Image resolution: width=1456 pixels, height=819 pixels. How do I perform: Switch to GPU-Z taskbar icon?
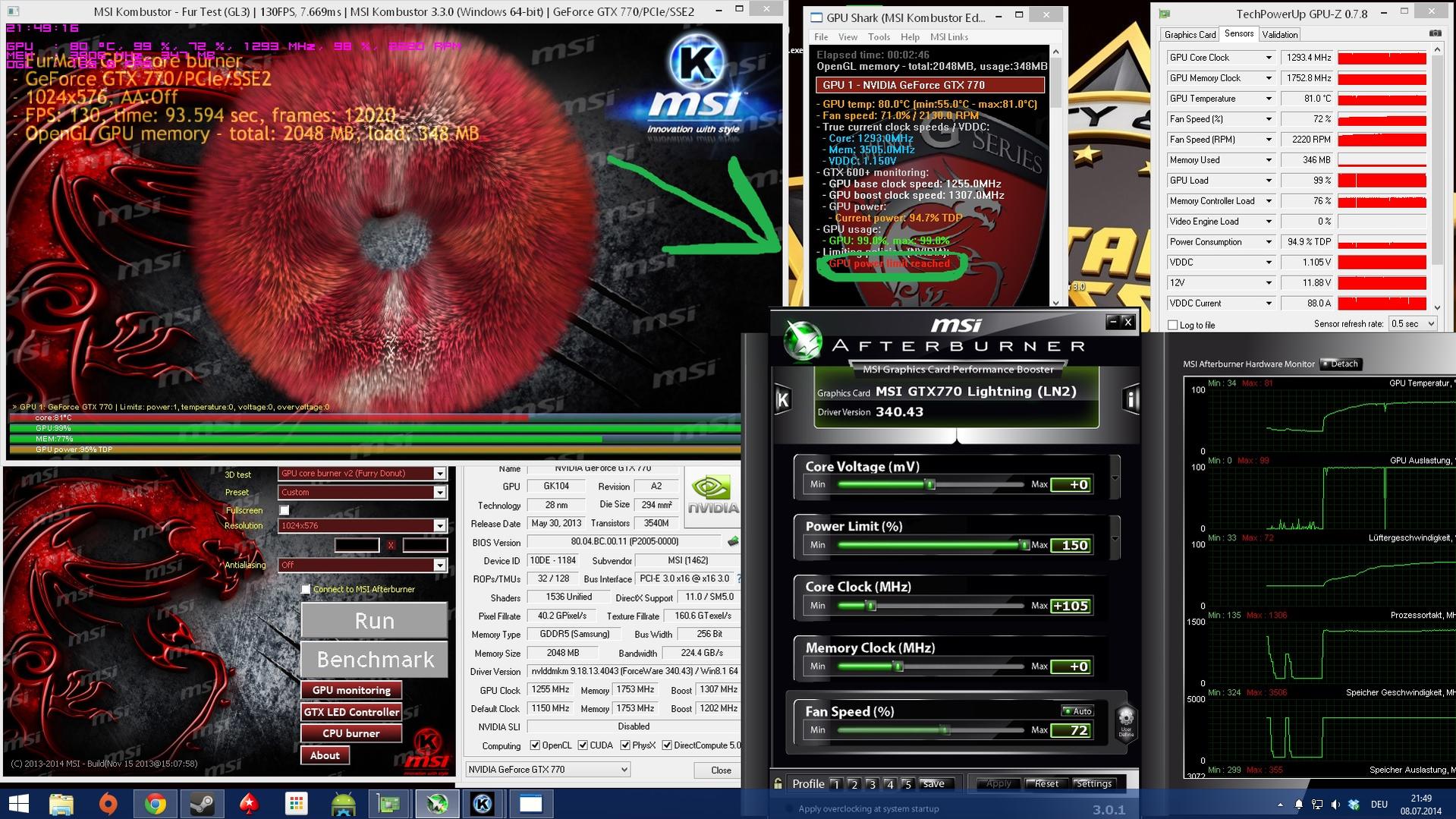(390, 804)
